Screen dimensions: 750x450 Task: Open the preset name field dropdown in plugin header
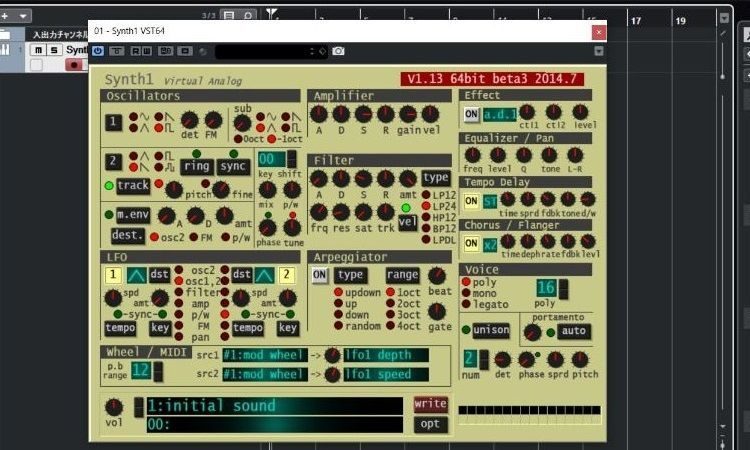271,51
